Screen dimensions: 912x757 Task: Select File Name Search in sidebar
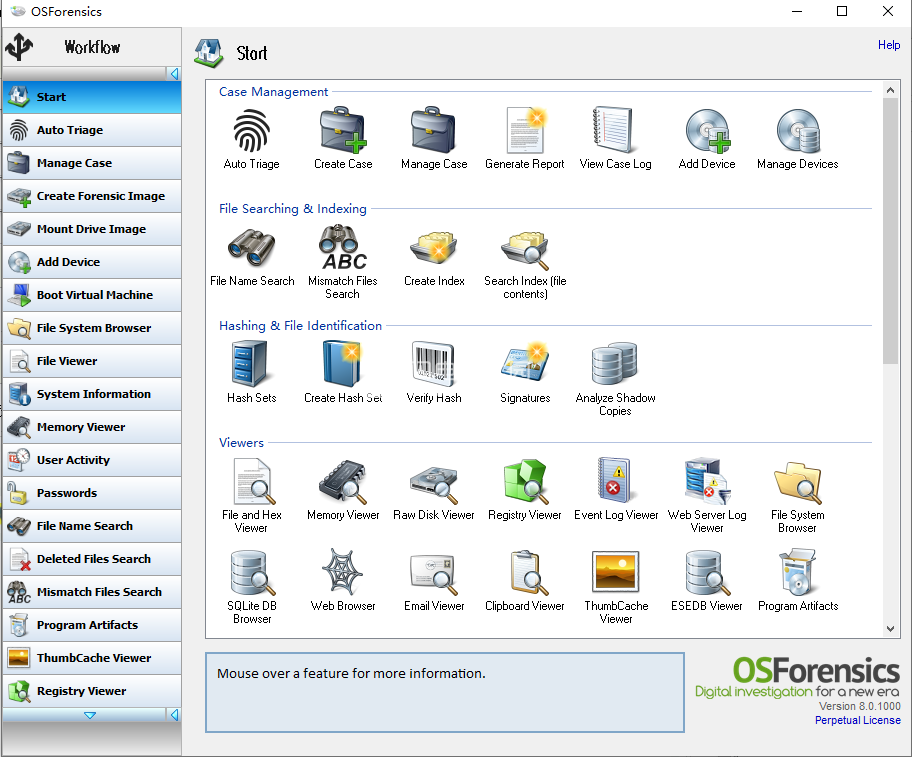pyautogui.click(x=92, y=526)
